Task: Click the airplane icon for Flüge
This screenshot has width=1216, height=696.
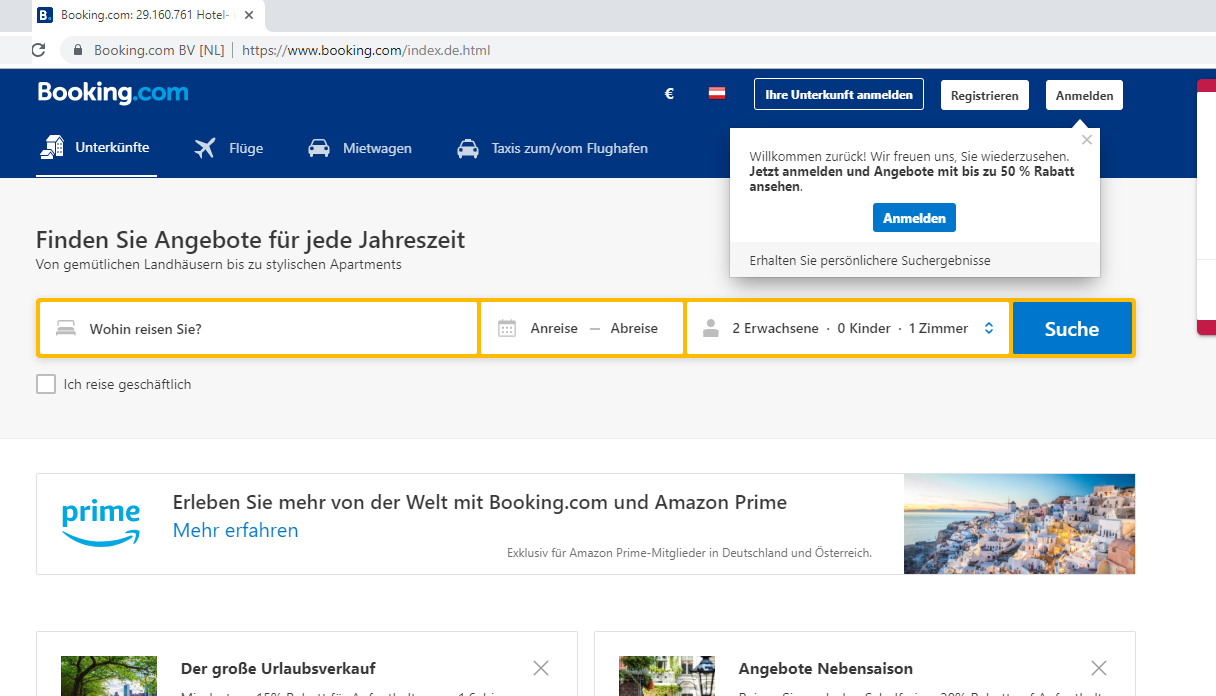Action: [205, 148]
